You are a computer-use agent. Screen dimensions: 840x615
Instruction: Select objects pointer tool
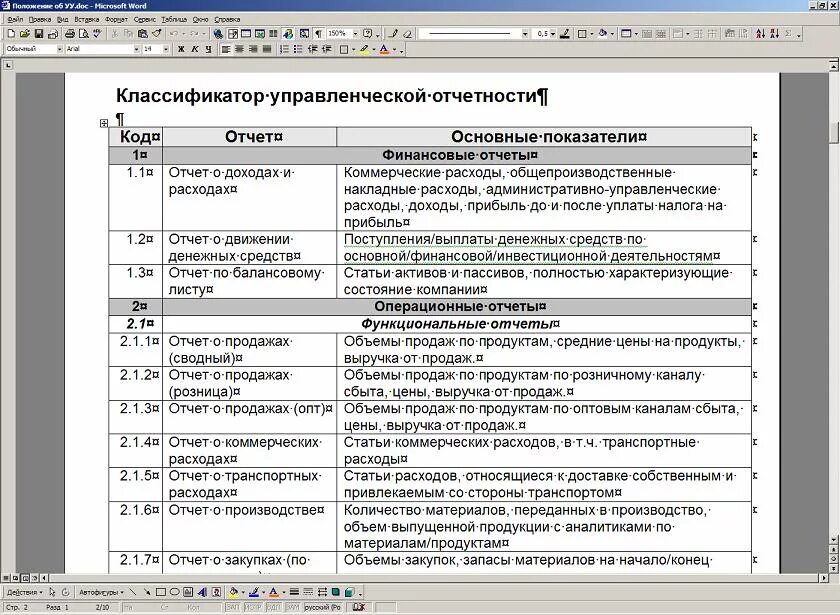pyautogui.click(x=52, y=592)
